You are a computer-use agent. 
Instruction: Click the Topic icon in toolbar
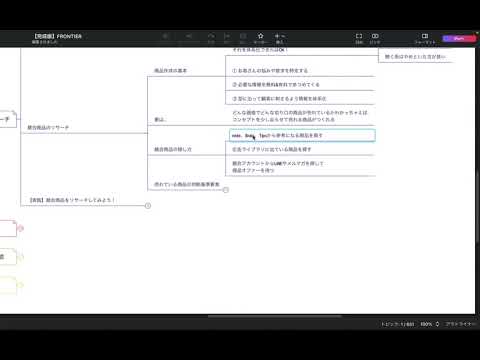[165, 36]
